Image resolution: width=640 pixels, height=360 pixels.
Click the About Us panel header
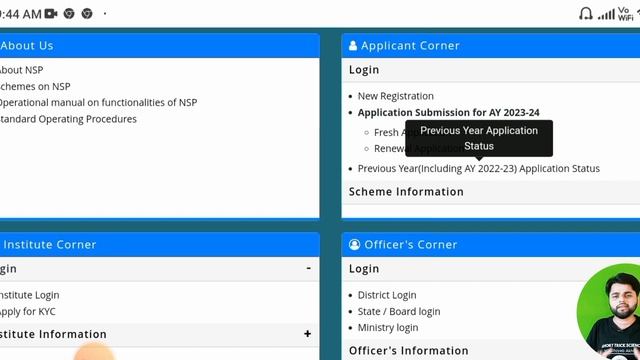[x=160, y=46]
